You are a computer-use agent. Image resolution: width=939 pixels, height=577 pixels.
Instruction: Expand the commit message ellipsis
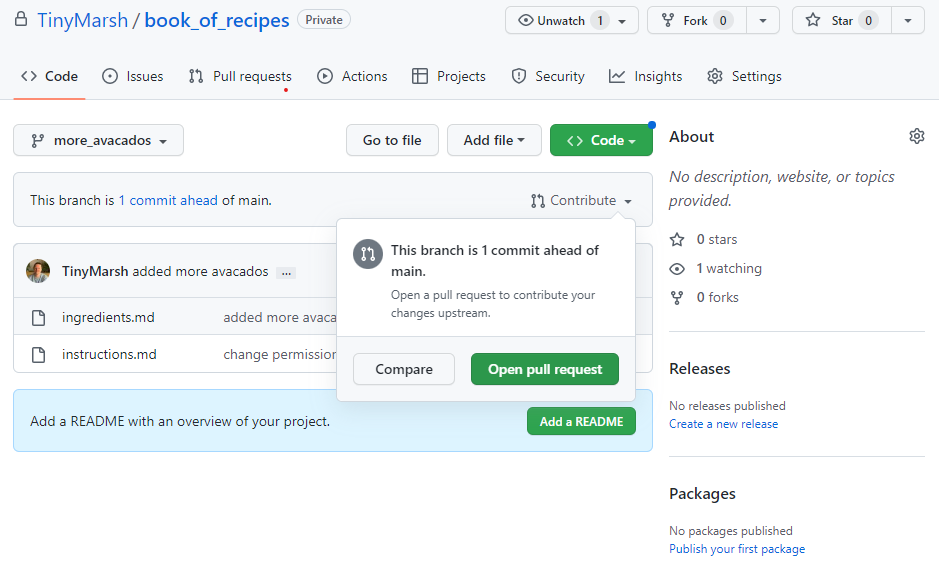(286, 272)
